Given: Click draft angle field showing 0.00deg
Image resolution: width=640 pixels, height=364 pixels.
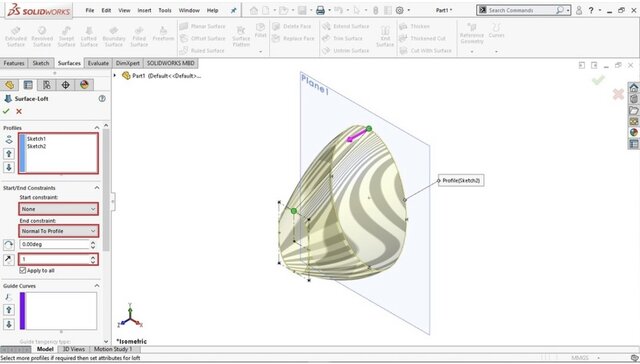Looking at the screenshot, I should pos(54,244).
